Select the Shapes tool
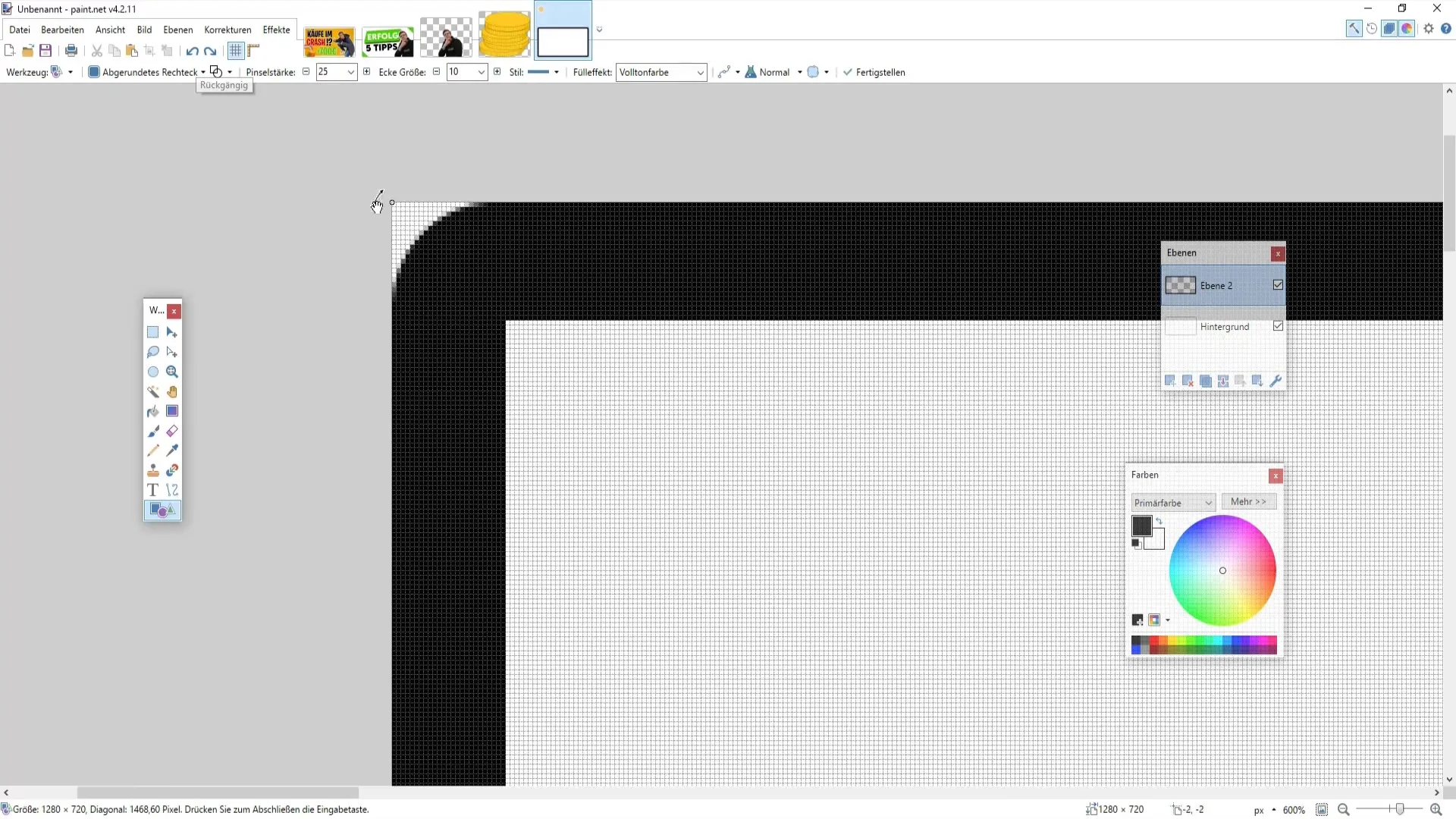This screenshot has width=1456, height=819. tap(162, 510)
